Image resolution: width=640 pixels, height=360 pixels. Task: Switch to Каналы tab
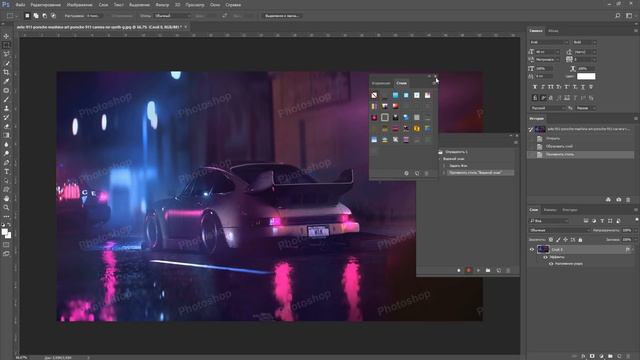point(550,210)
